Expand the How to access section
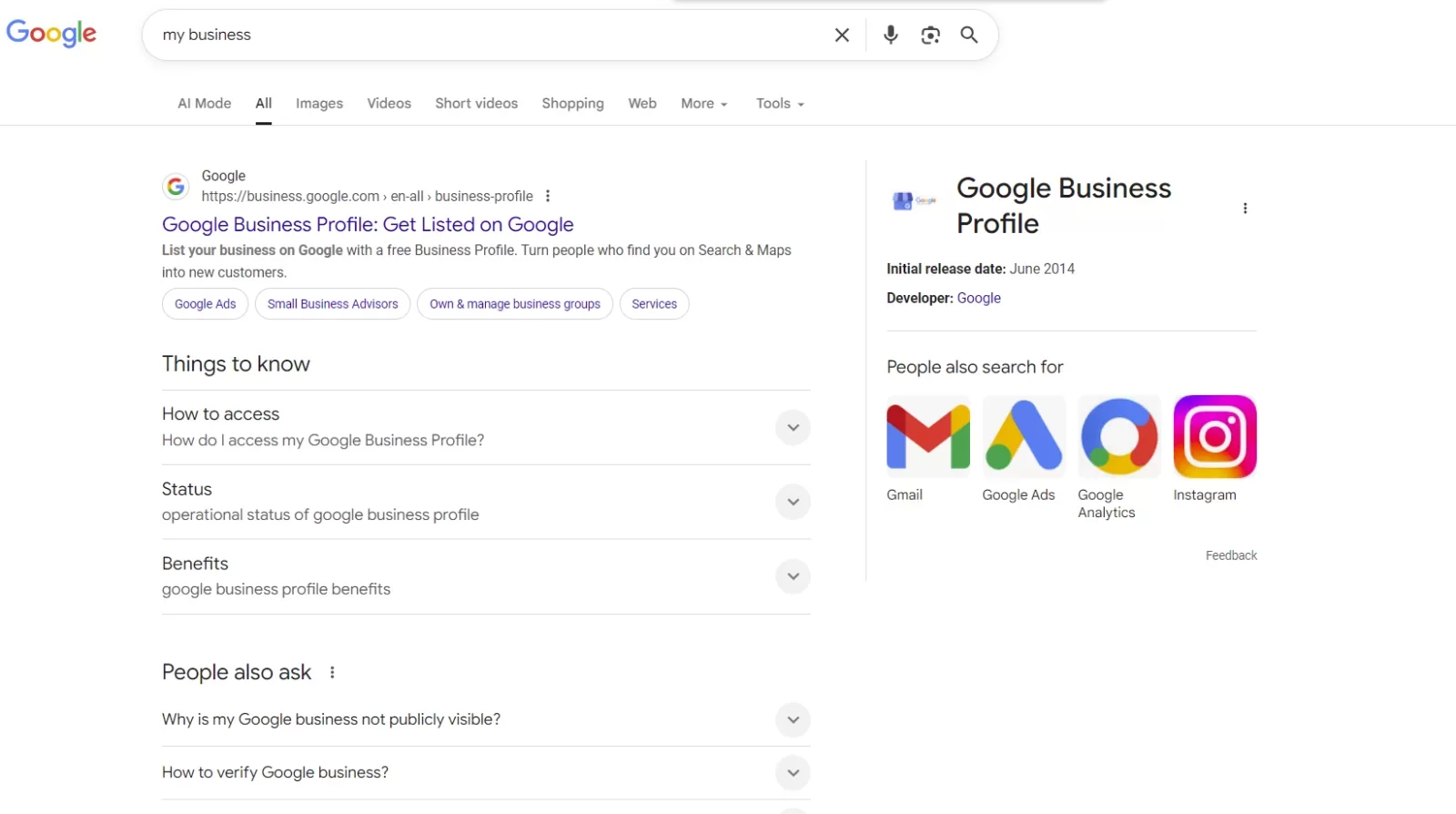The height and width of the screenshot is (814, 1456). click(x=486, y=427)
